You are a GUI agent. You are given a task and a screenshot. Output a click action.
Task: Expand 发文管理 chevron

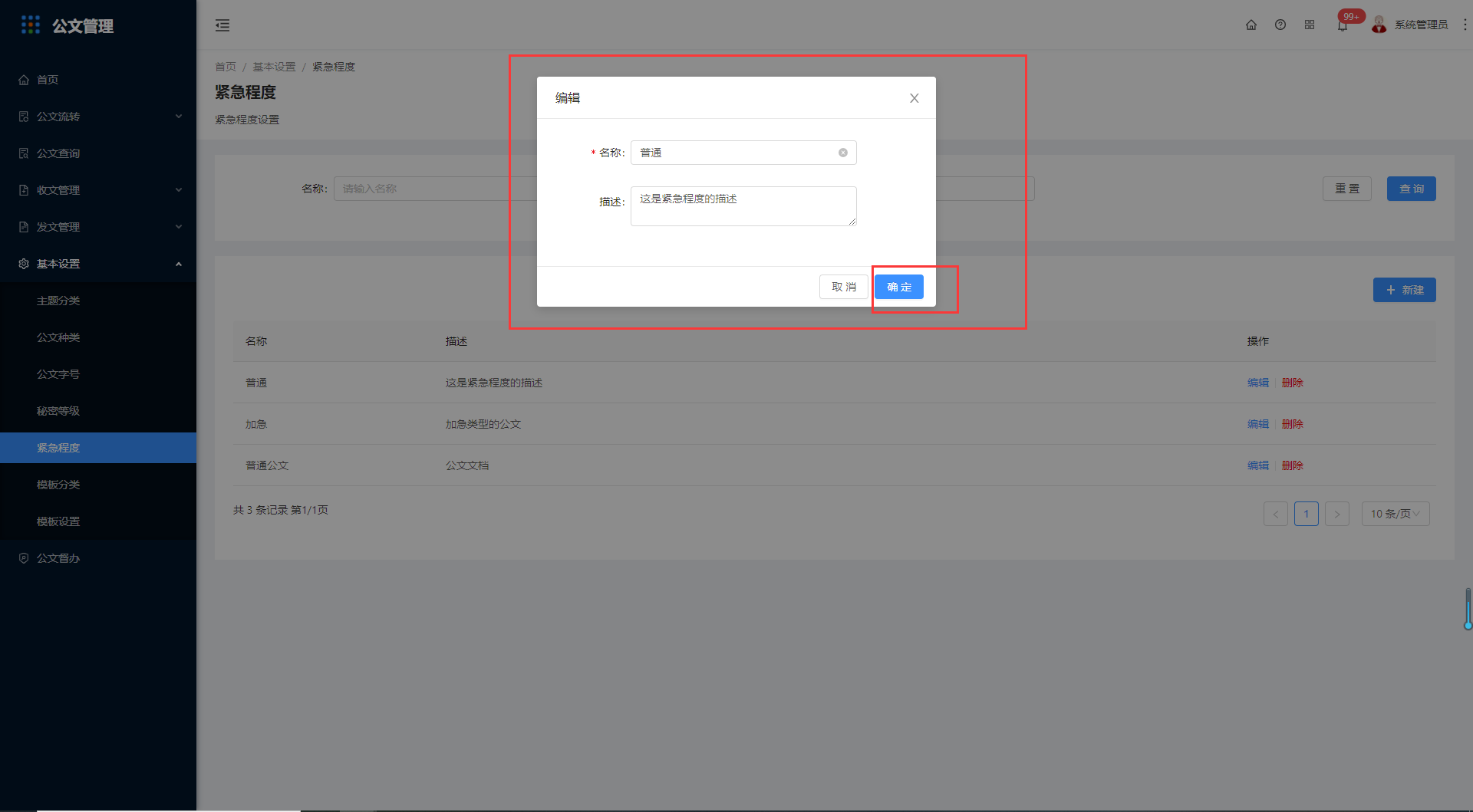coord(179,227)
